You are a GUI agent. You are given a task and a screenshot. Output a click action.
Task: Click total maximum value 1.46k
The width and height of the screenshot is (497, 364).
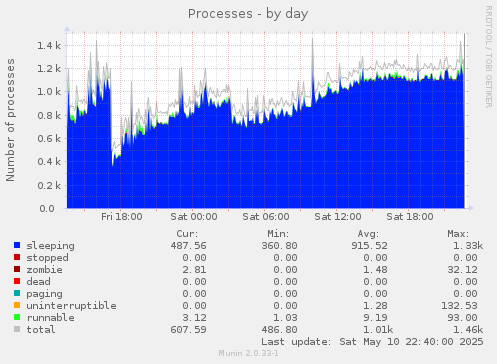[468, 330]
